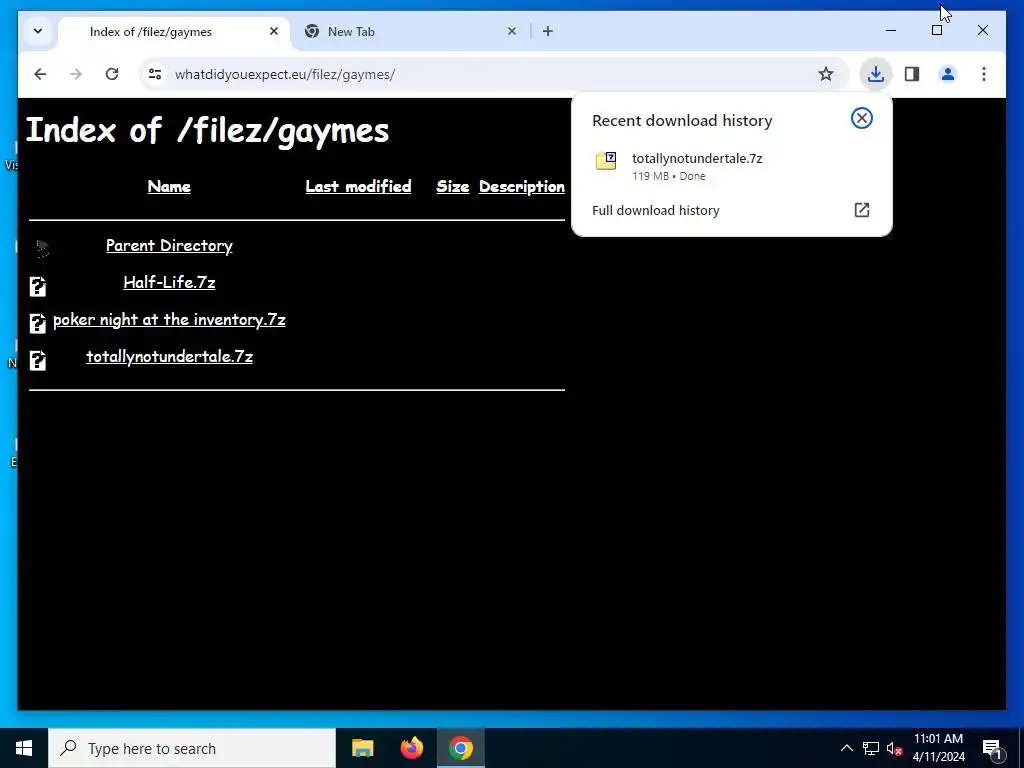Open full download history external link icon
This screenshot has width=1024, height=768.
(861, 210)
